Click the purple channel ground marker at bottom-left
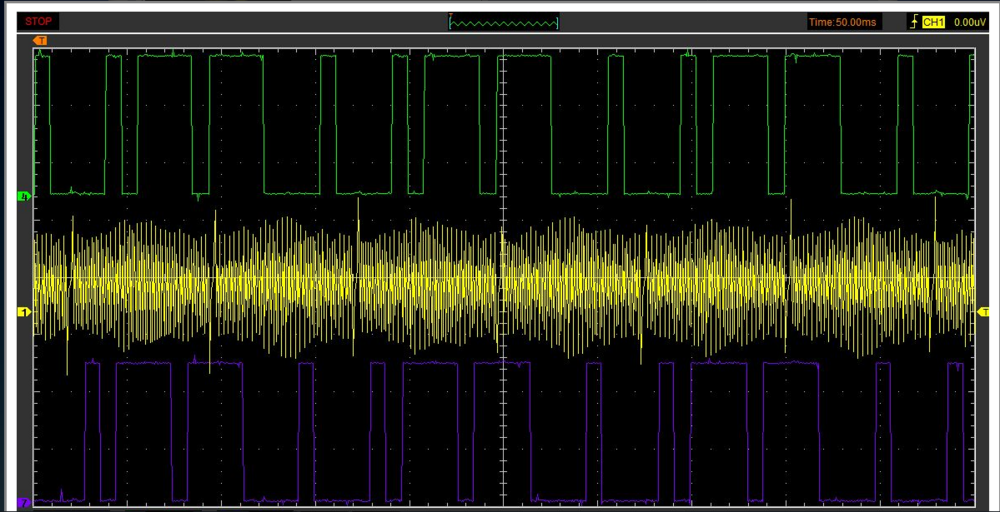The height and width of the screenshot is (512, 1000). click(x=24, y=501)
